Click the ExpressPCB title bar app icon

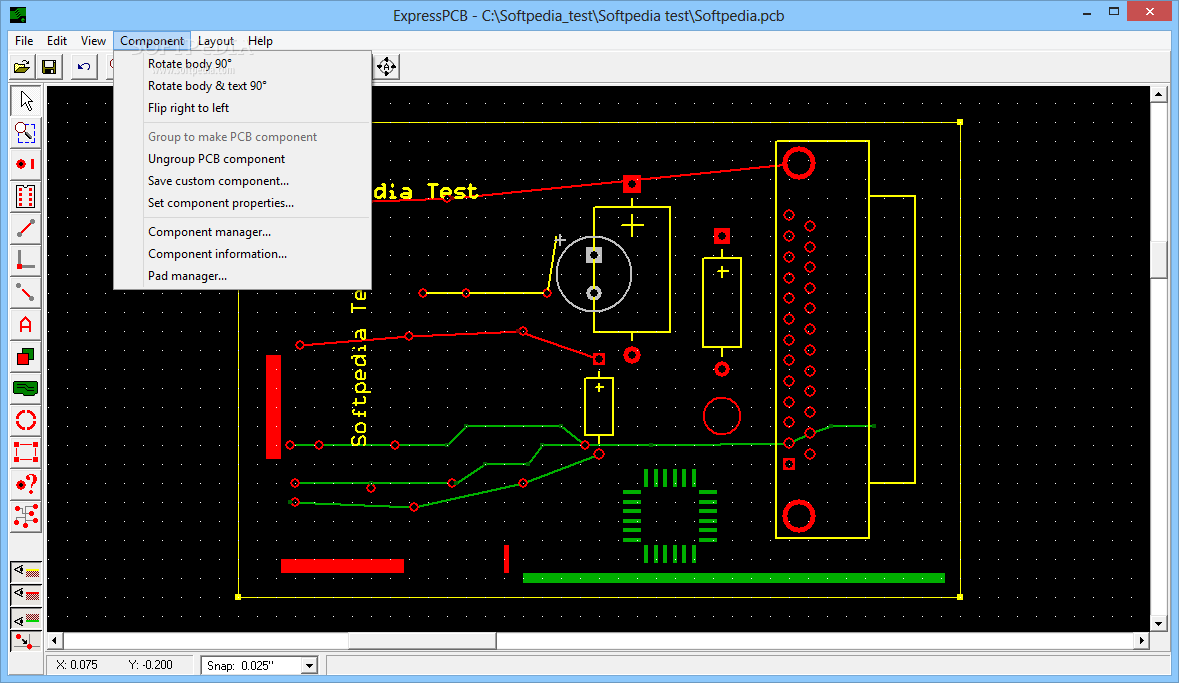(x=18, y=14)
